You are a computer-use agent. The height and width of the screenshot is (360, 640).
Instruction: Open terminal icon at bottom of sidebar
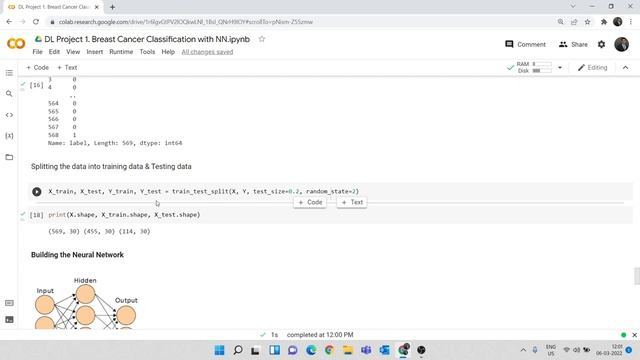(9, 320)
